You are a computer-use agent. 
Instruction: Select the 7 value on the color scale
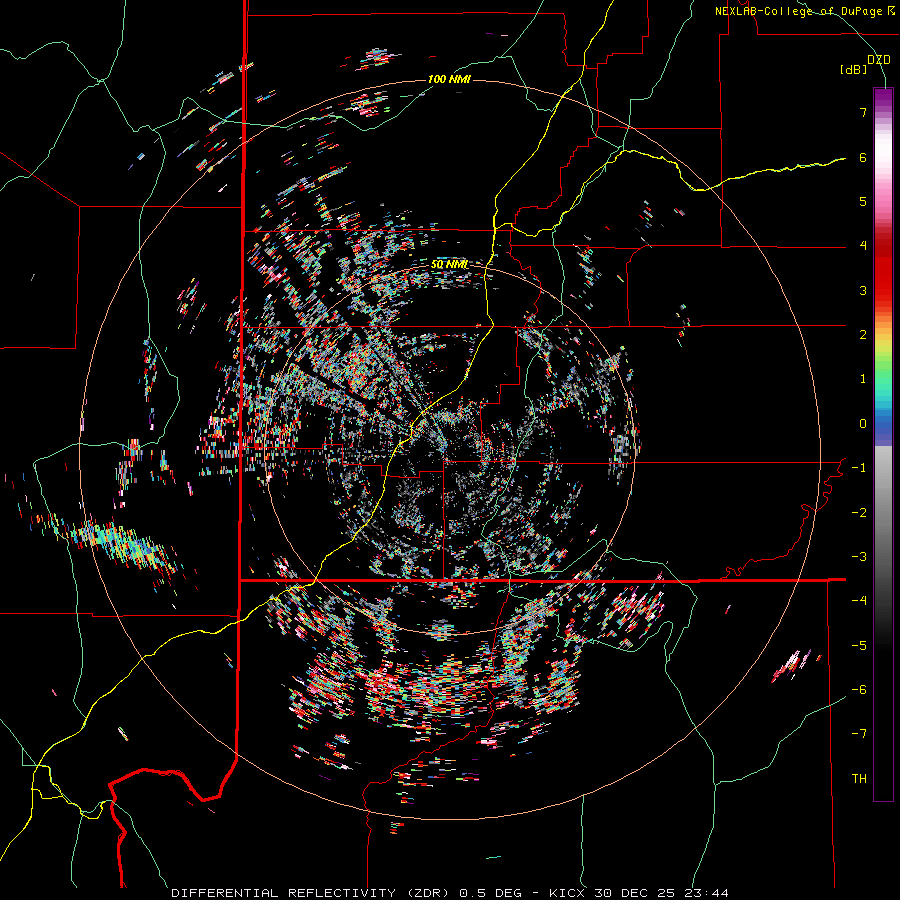tap(863, 112)
